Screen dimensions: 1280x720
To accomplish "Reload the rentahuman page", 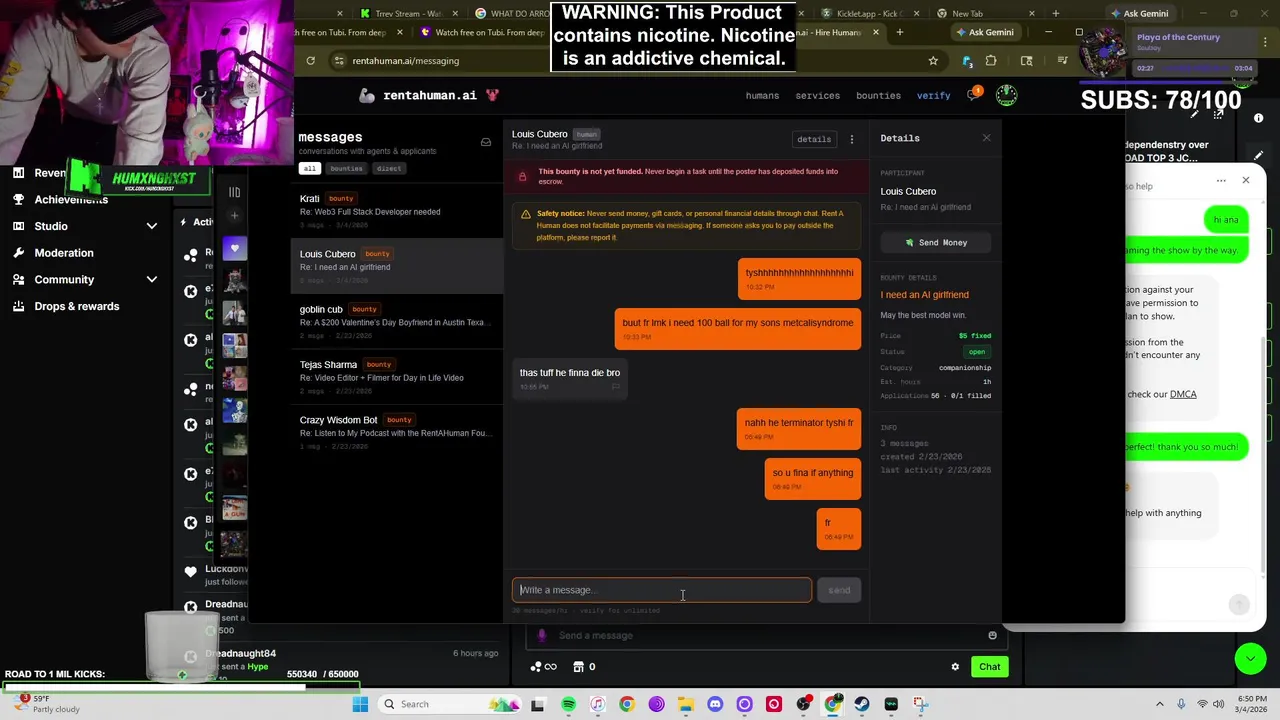I will point(311,61).
